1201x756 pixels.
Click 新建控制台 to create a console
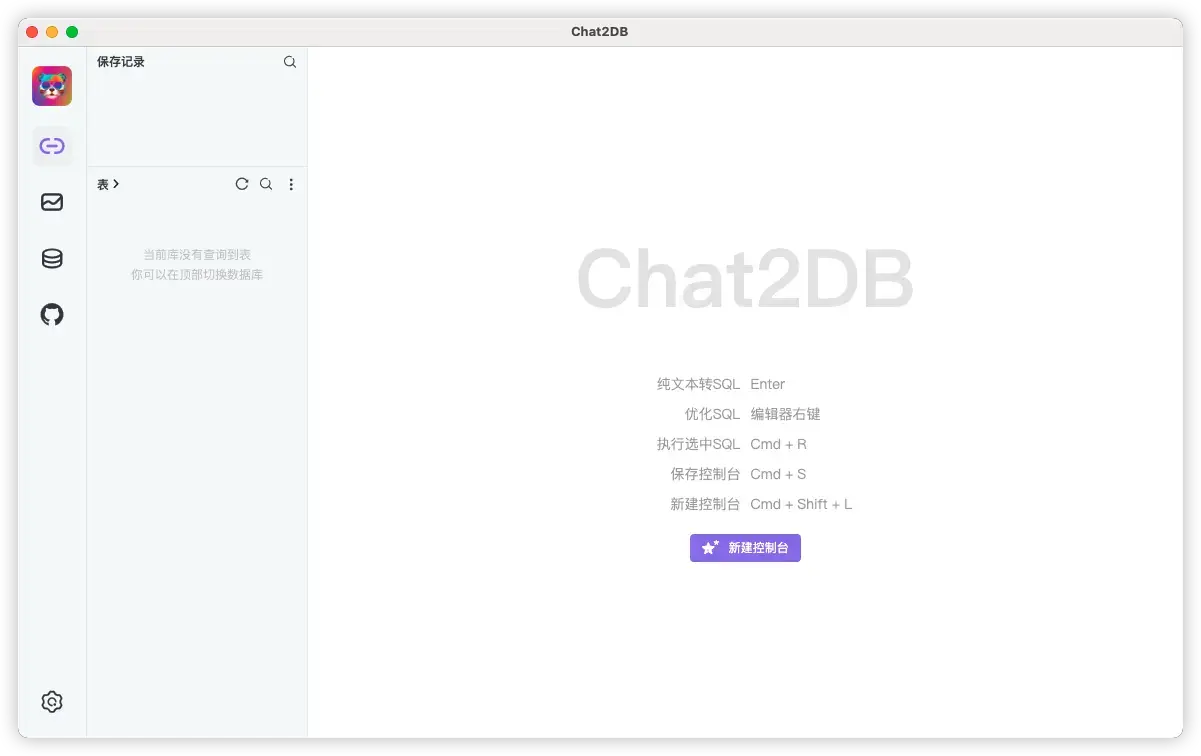click(x=745, y=547)
